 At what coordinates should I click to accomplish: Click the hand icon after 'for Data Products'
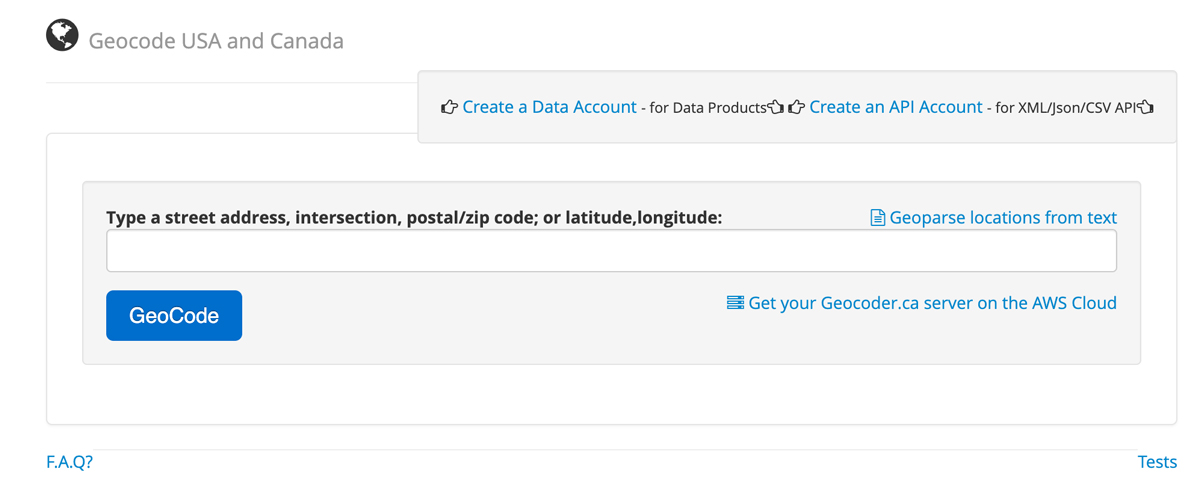point(775,107)
